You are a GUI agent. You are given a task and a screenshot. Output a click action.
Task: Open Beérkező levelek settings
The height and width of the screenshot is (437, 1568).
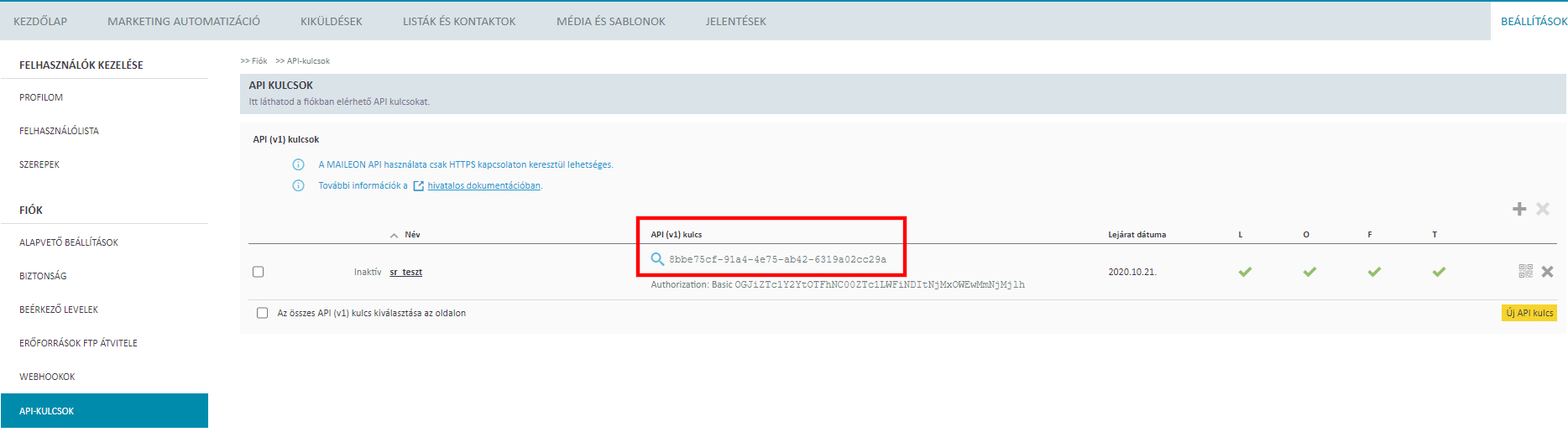tap(59, 310)
